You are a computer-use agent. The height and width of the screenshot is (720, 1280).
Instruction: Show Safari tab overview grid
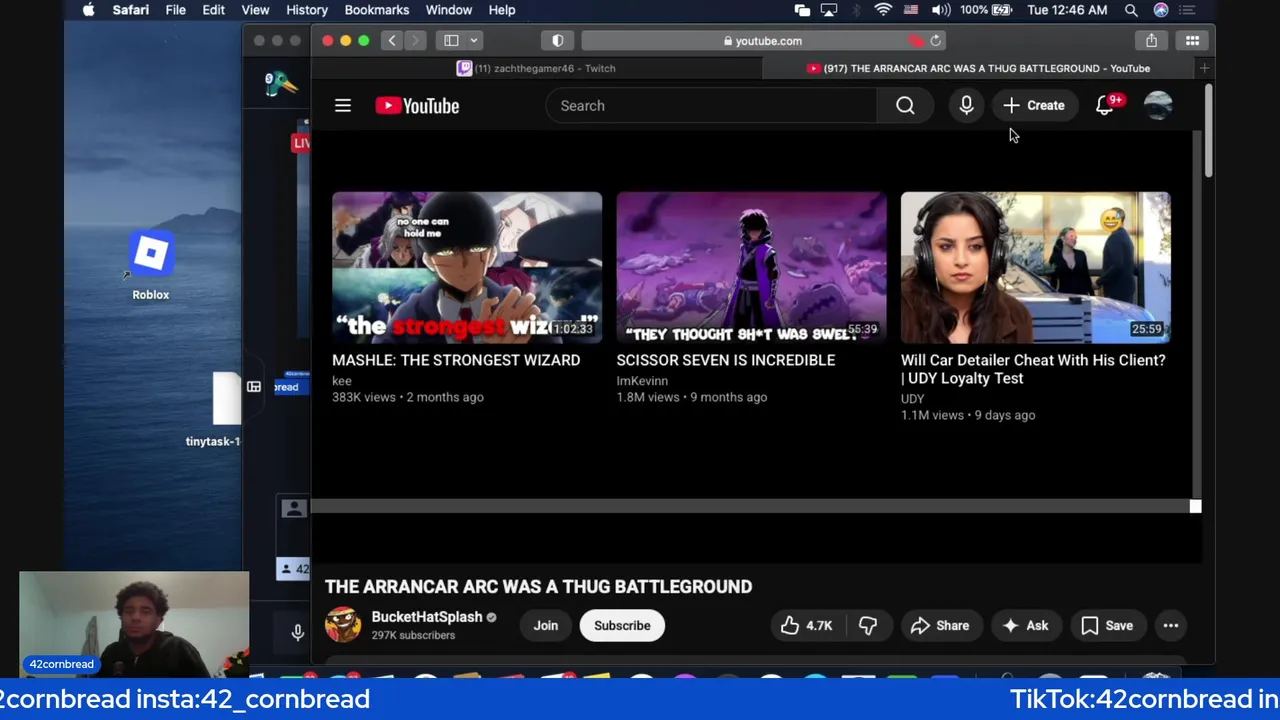pos(1193,41)
